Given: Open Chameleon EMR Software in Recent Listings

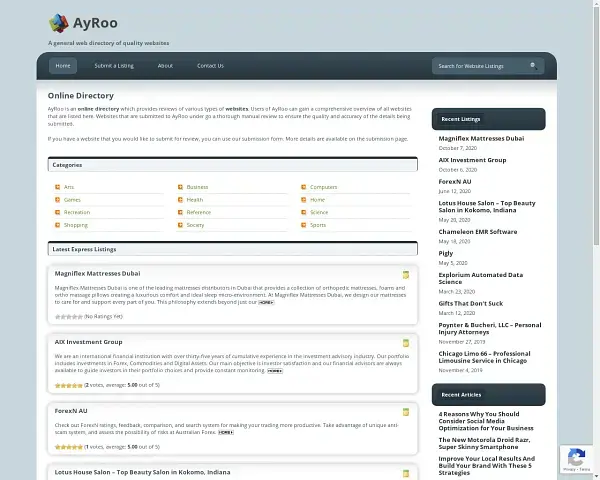Looking at the screenshot, I should (x=477, y=231).
